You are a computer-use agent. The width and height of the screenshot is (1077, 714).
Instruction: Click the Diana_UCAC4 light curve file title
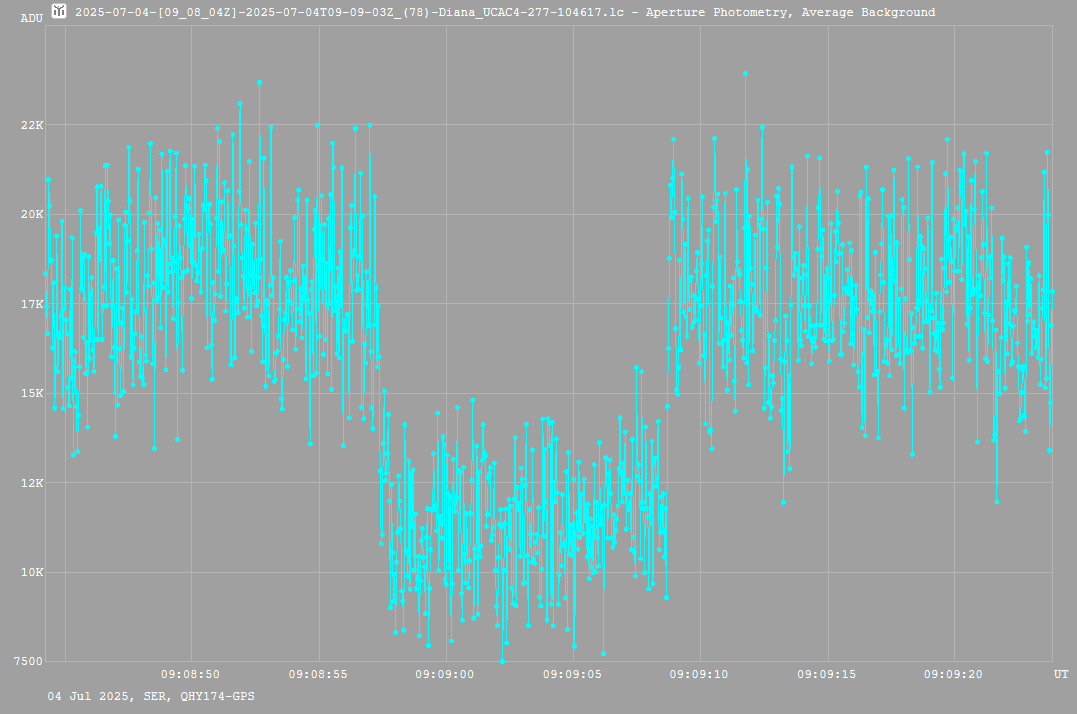[x=505, y=12]
